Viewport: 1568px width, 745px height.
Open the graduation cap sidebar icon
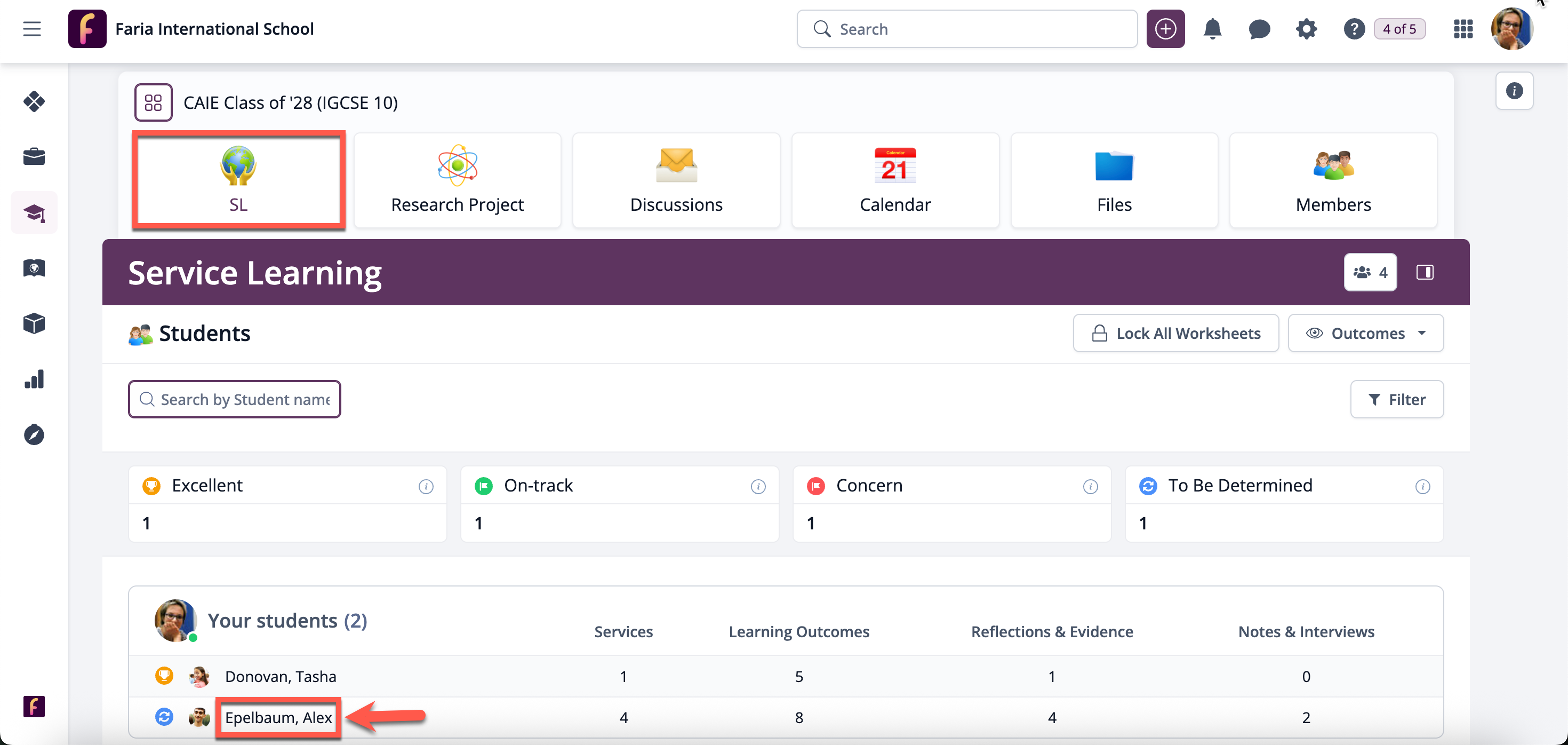pyautogui.click(x=34, y=212)
